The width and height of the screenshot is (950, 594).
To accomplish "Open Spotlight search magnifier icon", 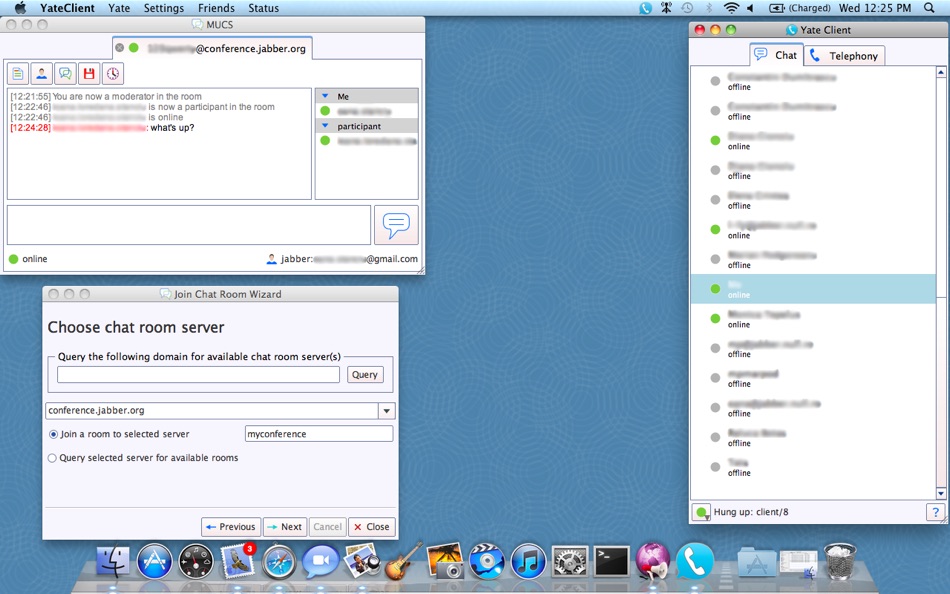I will click(929, 8).
